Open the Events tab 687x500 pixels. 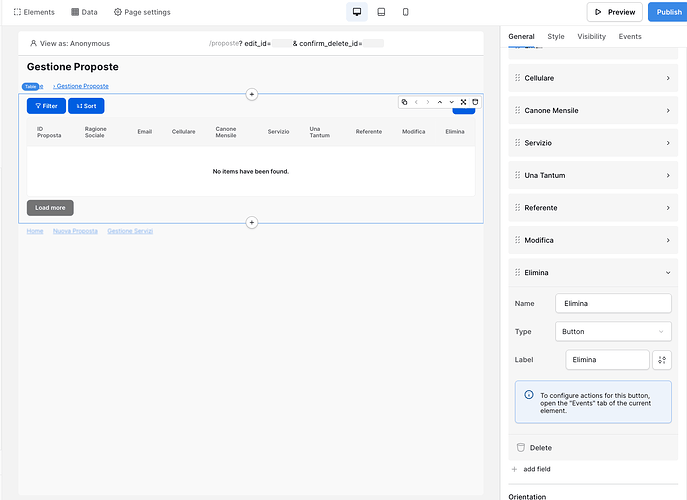[630, 36]
